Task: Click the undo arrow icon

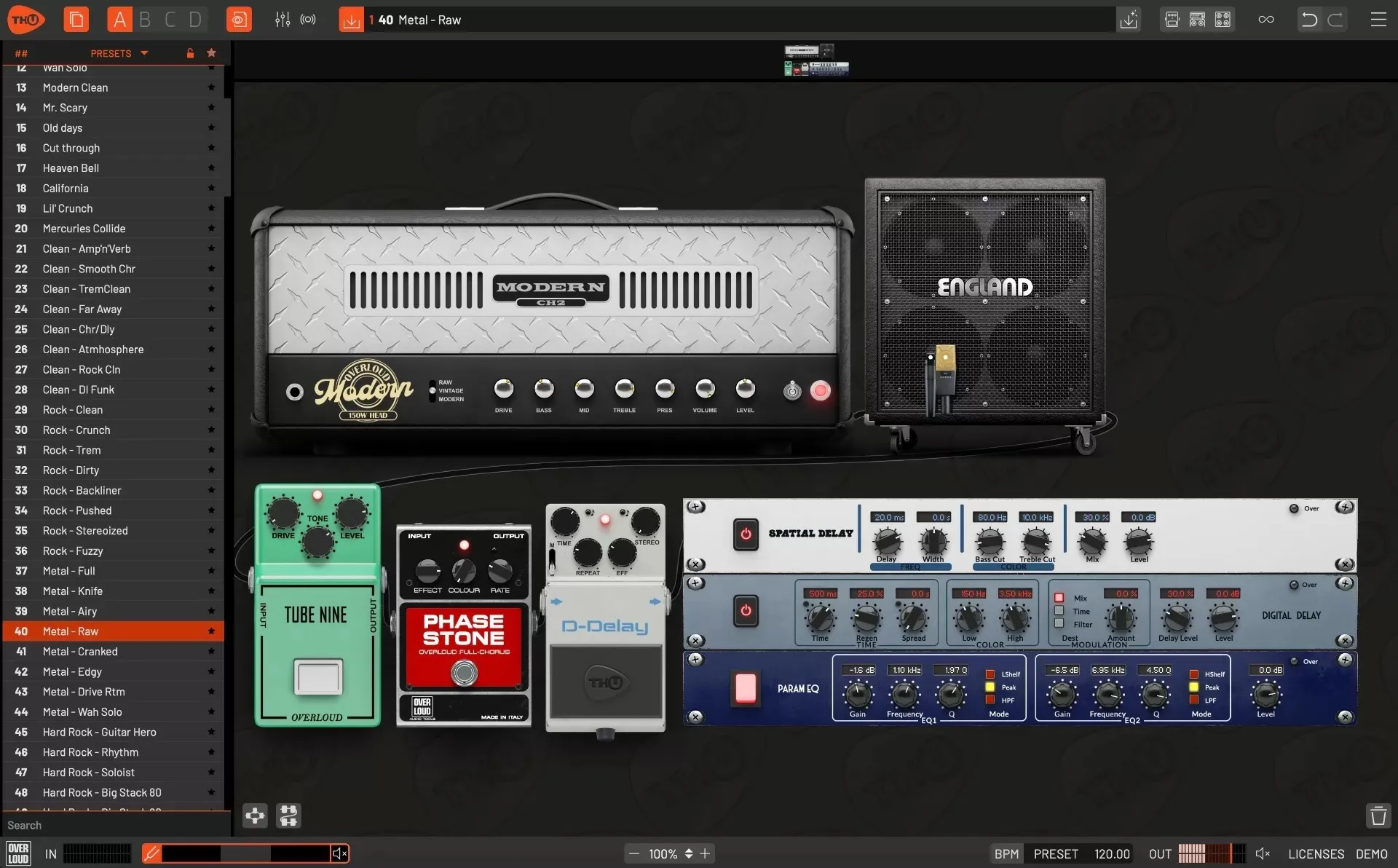Action: [1308, 20]
